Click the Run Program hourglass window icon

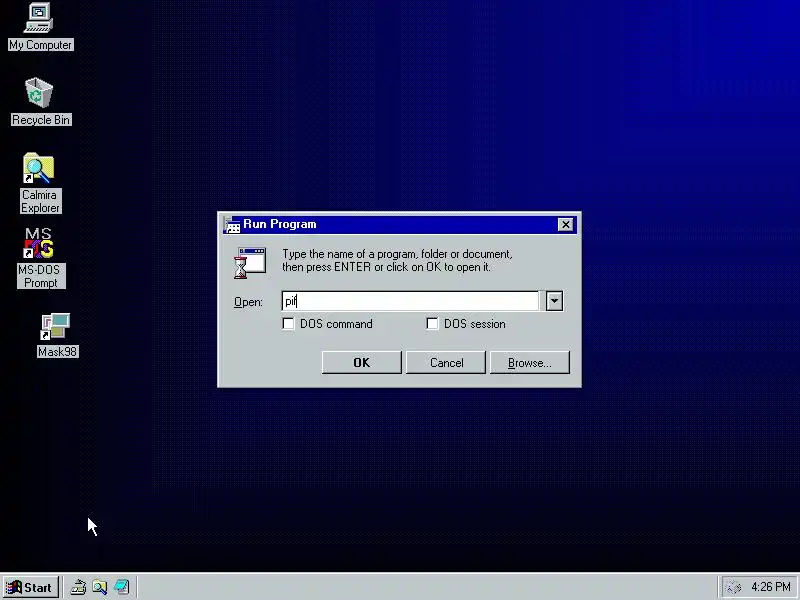pyautogui.click(x=250, y=263)
